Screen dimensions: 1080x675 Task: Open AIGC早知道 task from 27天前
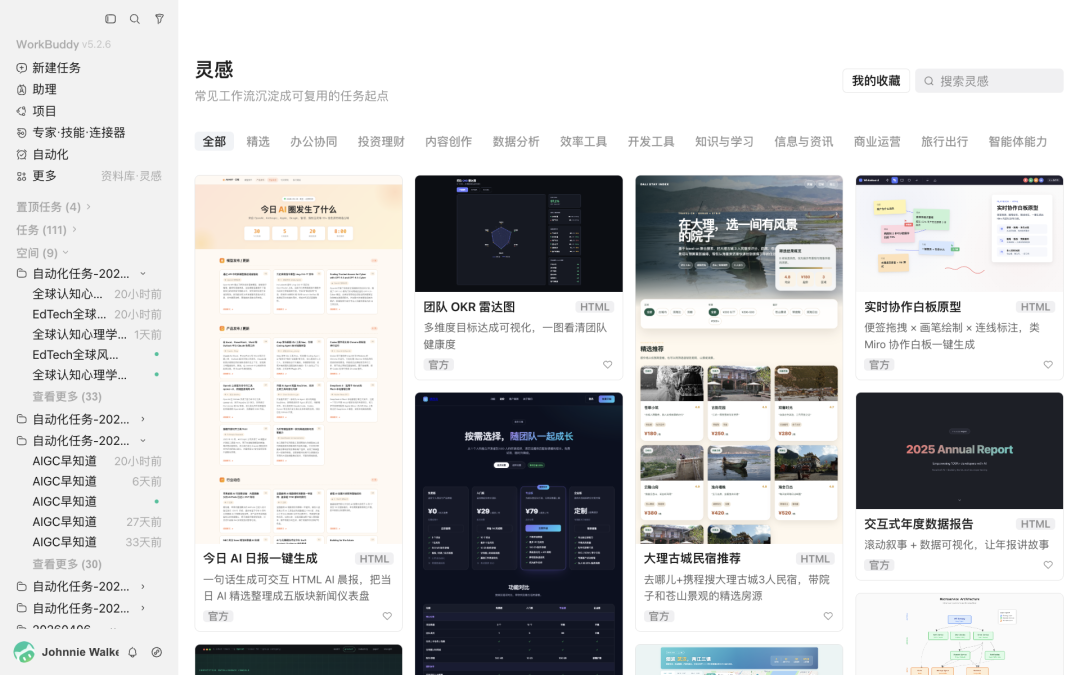point(96,522)
